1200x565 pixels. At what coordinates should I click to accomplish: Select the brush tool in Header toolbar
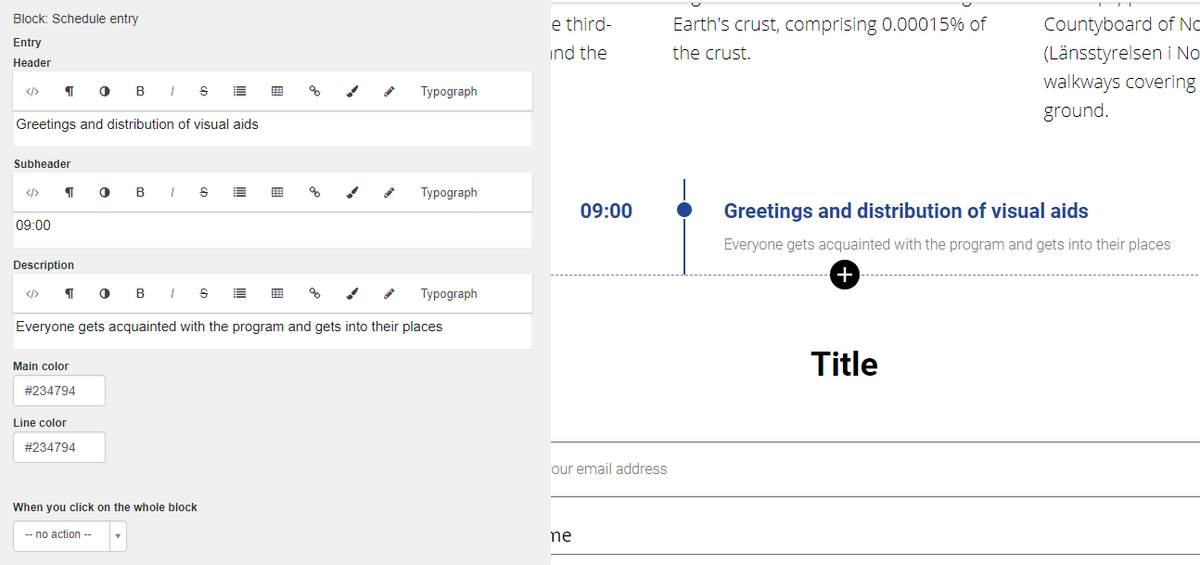tap(352, 91)
